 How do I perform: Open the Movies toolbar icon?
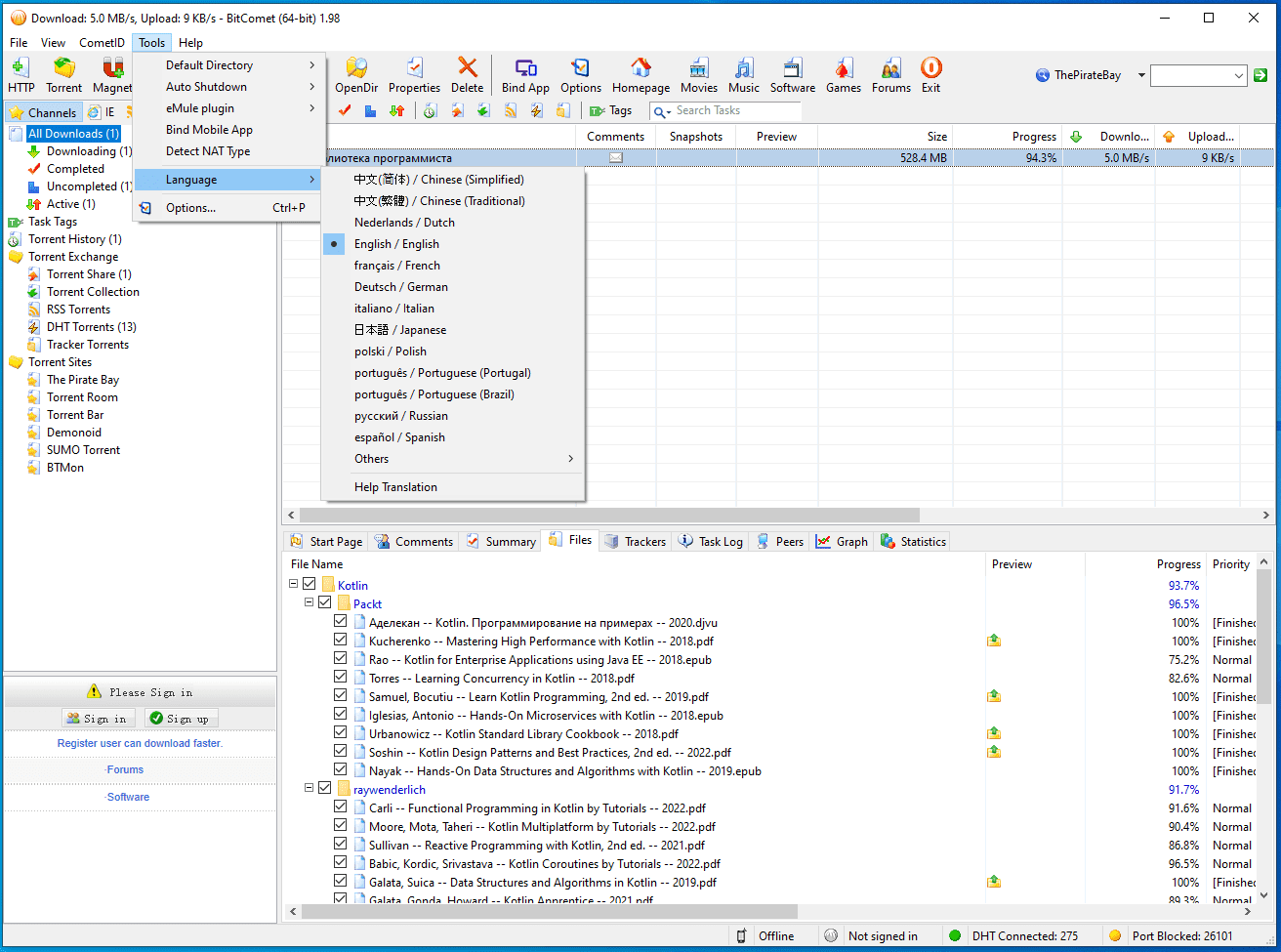(699, 75)
